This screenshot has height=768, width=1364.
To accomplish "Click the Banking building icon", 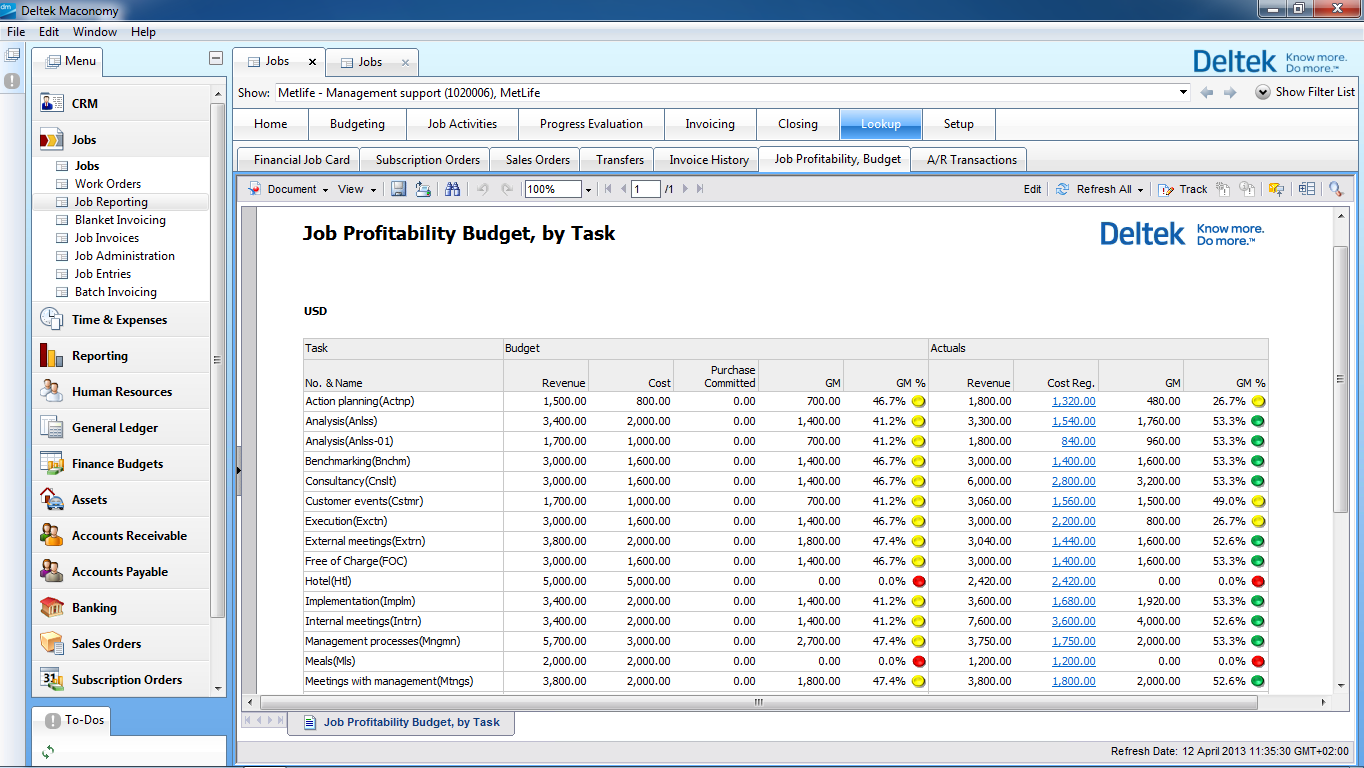I will (52, 607).
